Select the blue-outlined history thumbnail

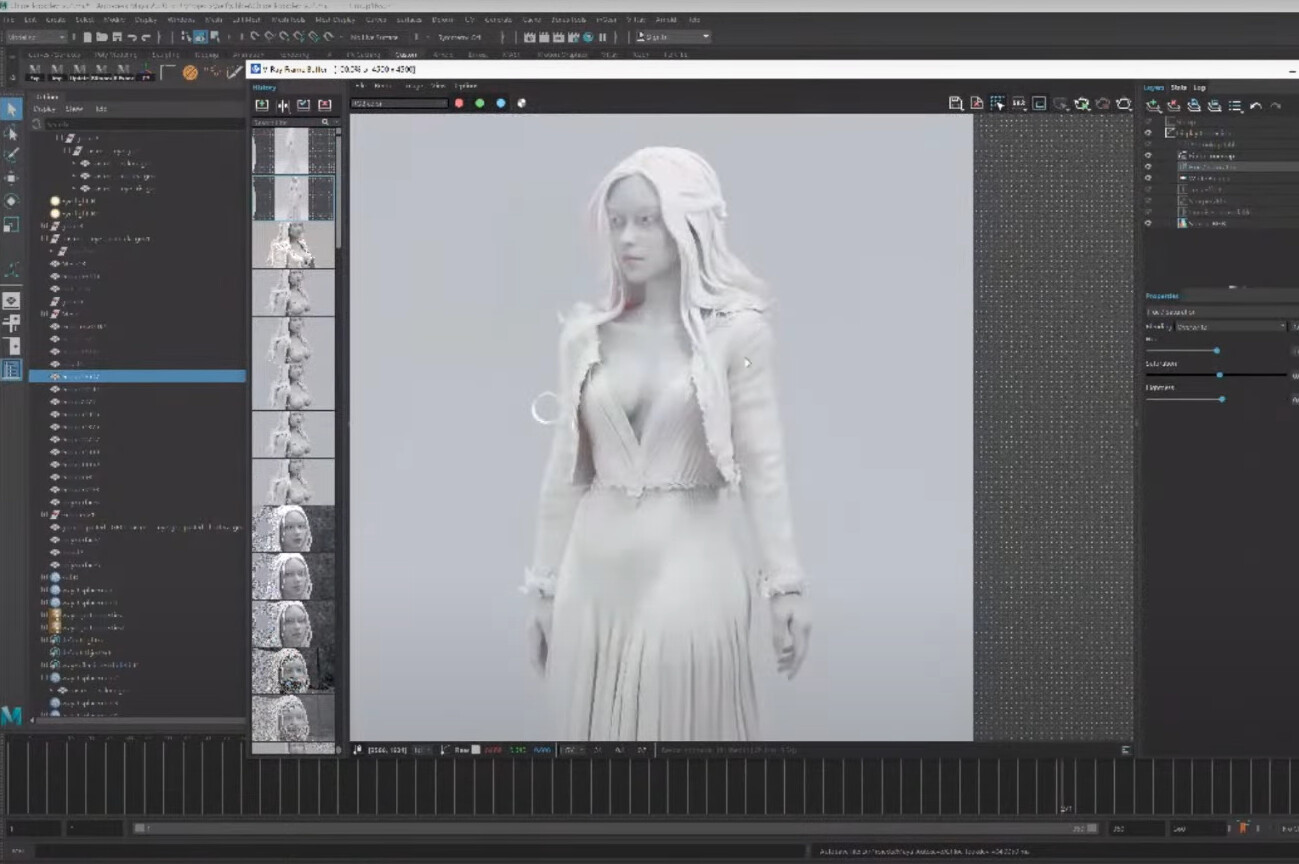click(293, 198)
